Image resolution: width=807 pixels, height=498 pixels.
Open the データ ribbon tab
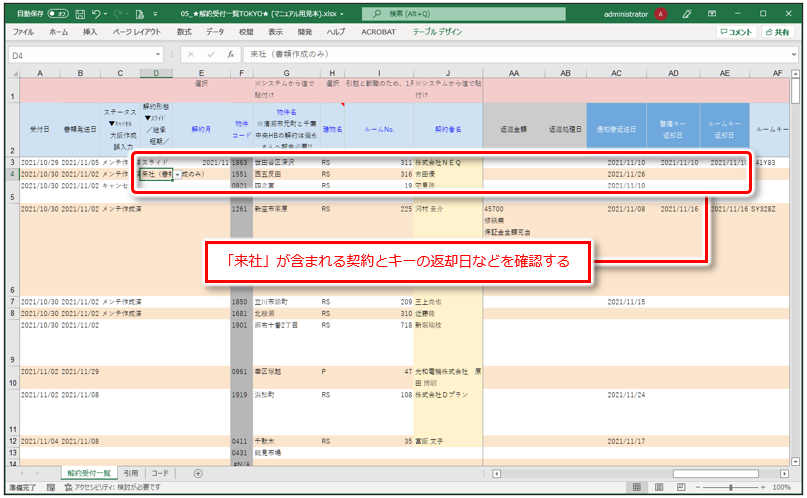tap(215, 32)
